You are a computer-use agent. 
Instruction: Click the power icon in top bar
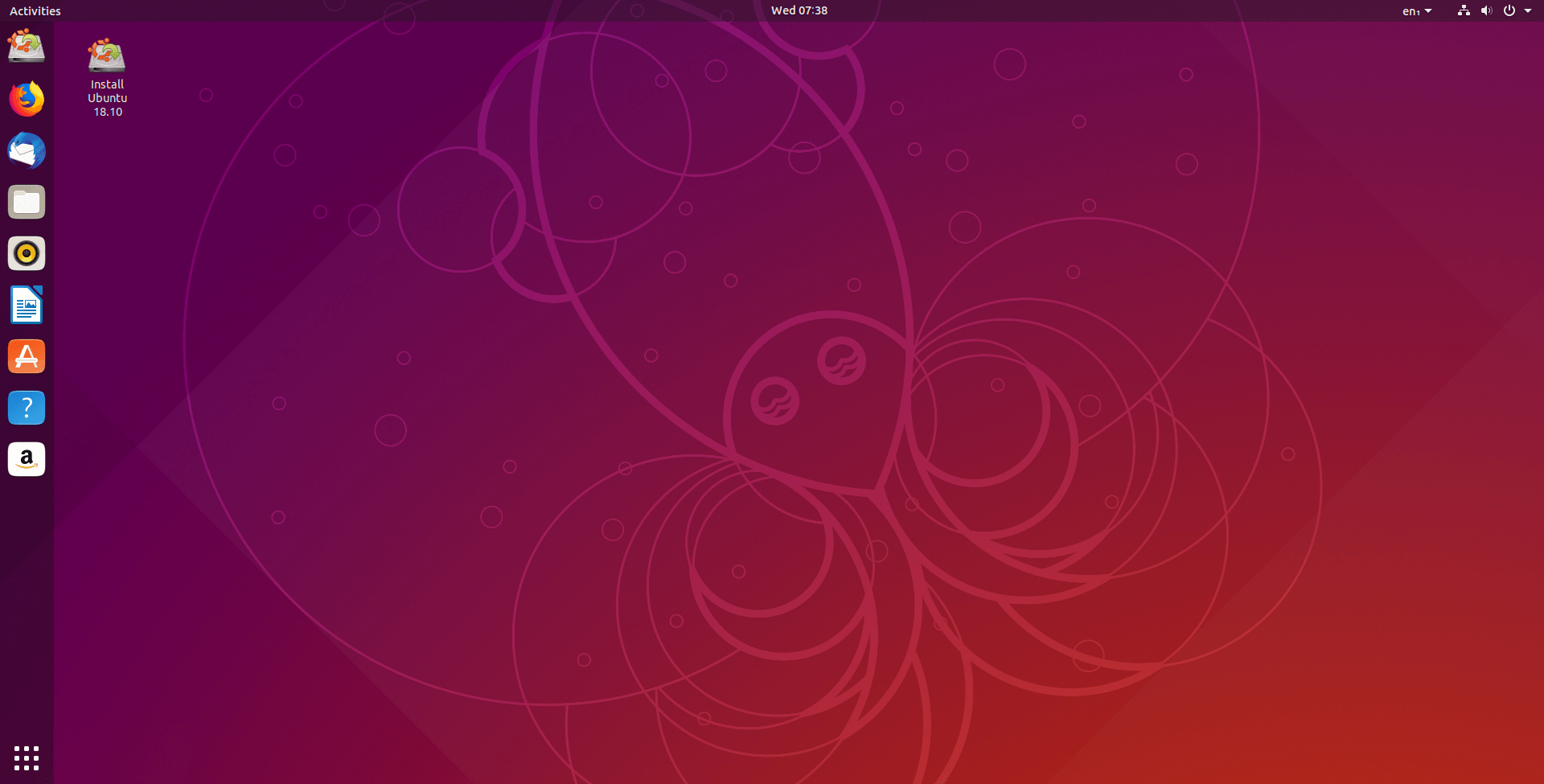1509,10
